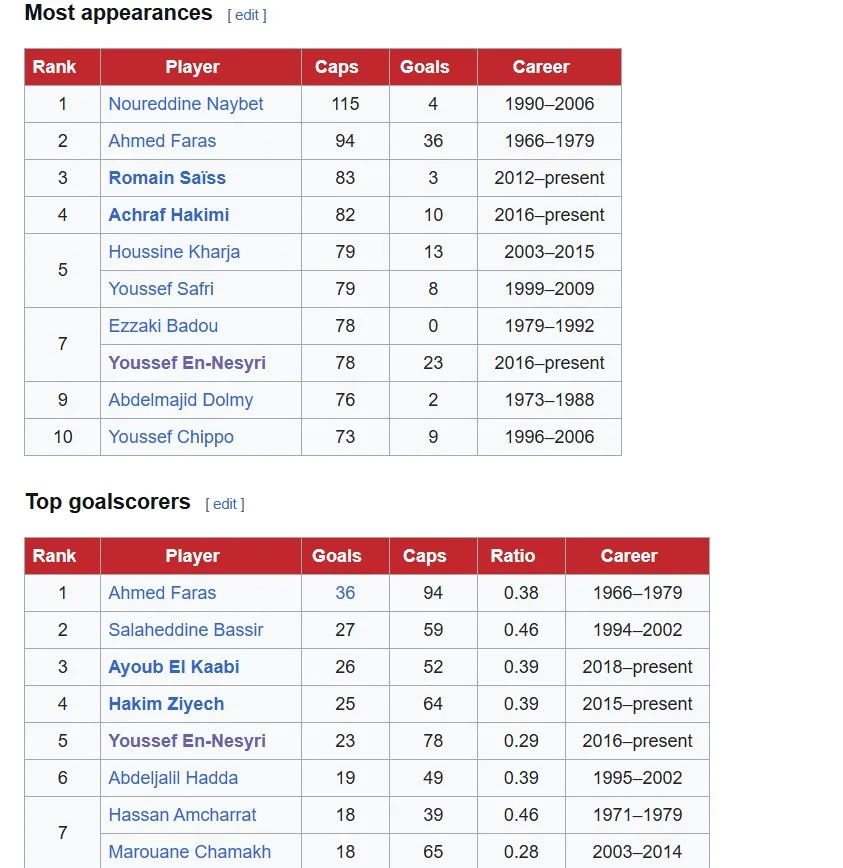Click the Youssef Safri link
Viewport: 843px width, 868px height.
pos(161,289)
